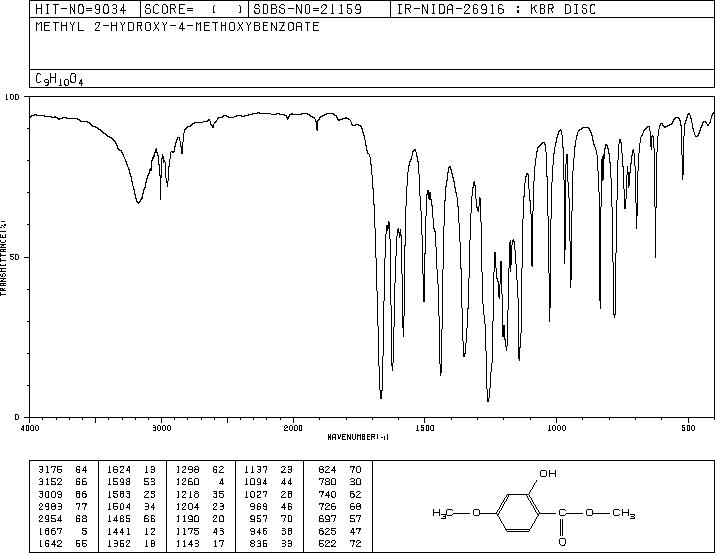
Task: Select peak table entry 1598
Action: pyautogui.click(x=119, y=482)
